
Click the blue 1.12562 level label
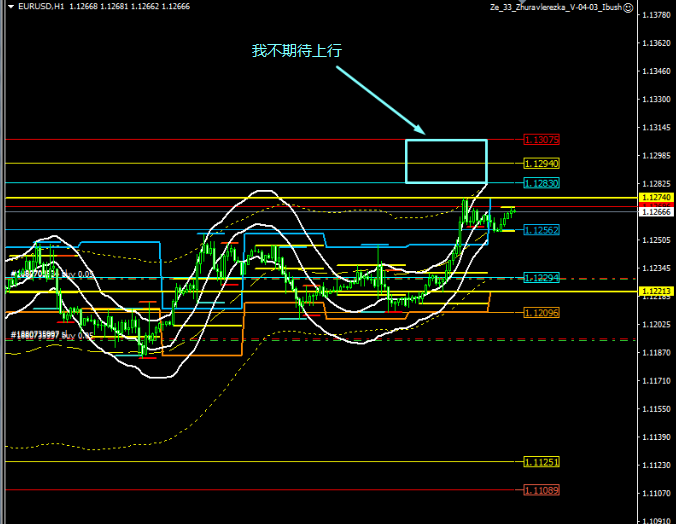coord(541,230)
